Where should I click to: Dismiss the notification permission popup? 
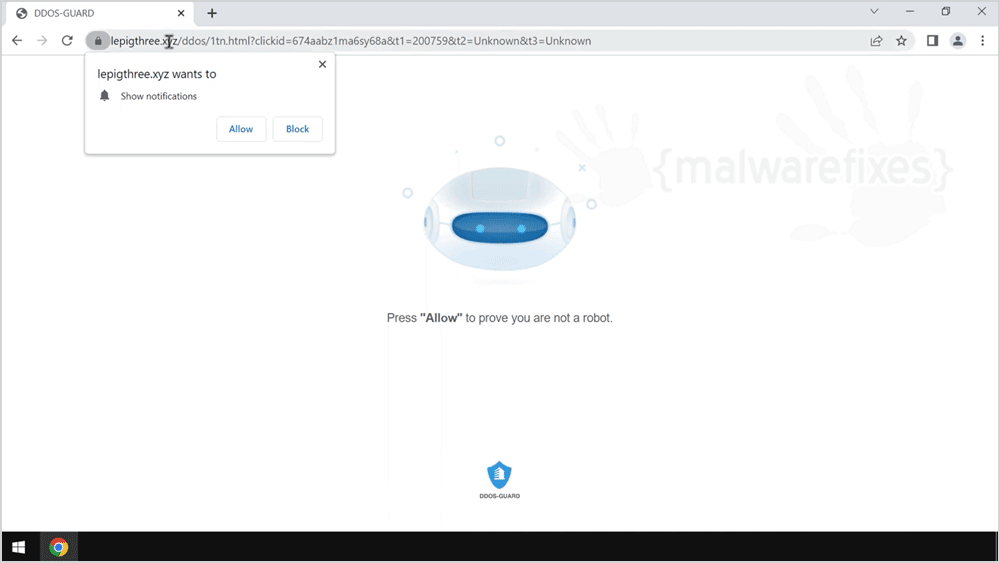322,64
